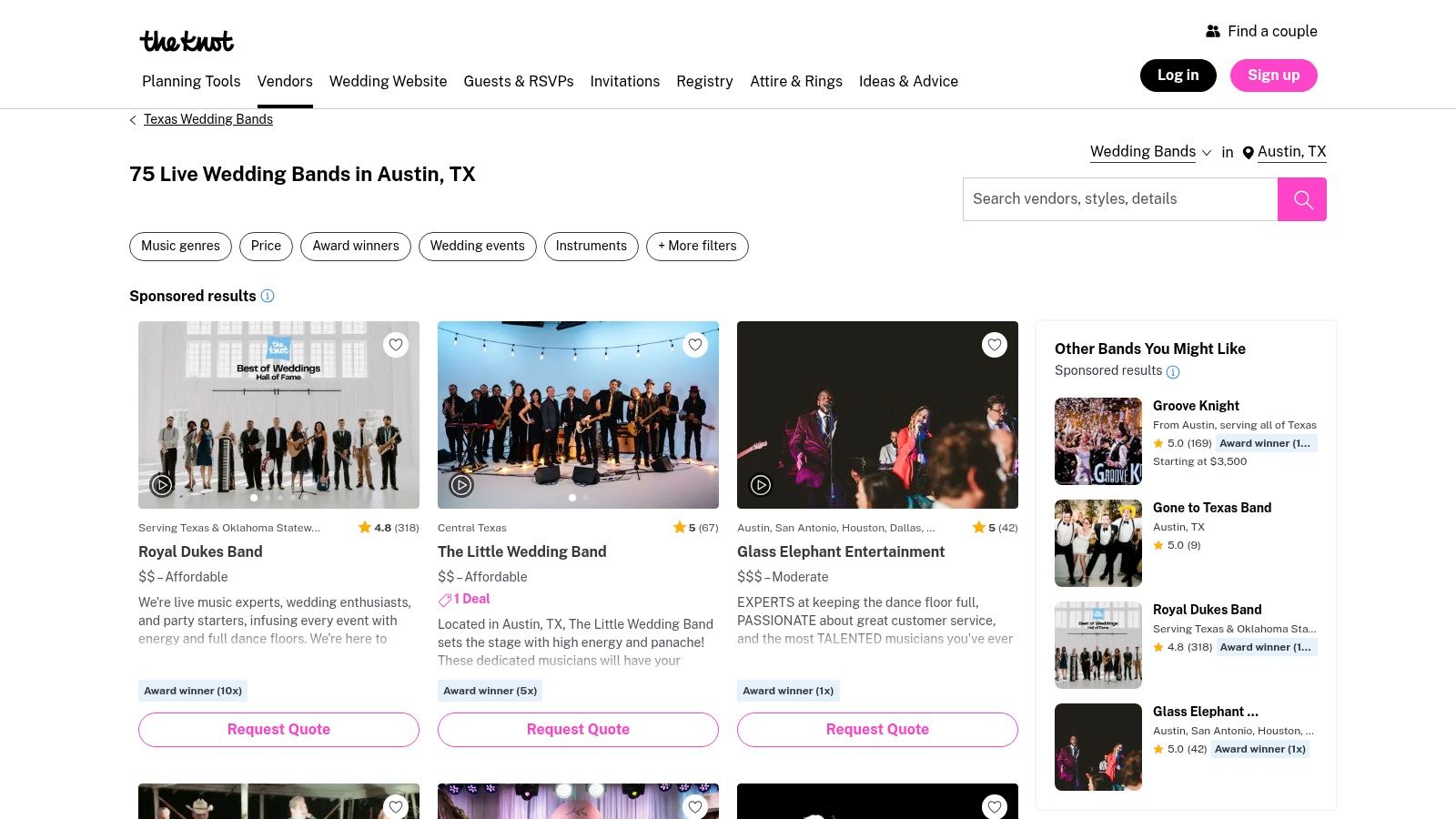Screen dimensions: 1456x819
Task: Click The Knot logo
Action: click(187, 41)
